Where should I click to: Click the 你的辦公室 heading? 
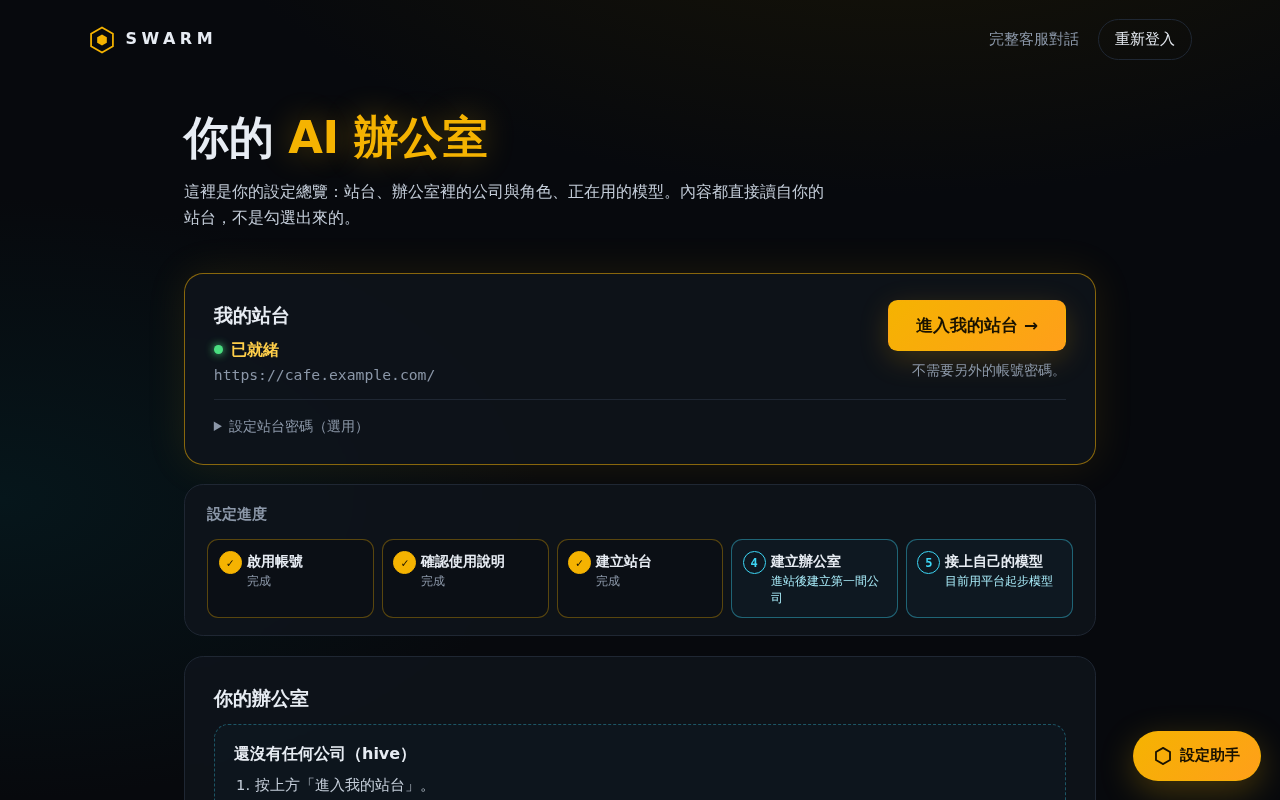261,699
